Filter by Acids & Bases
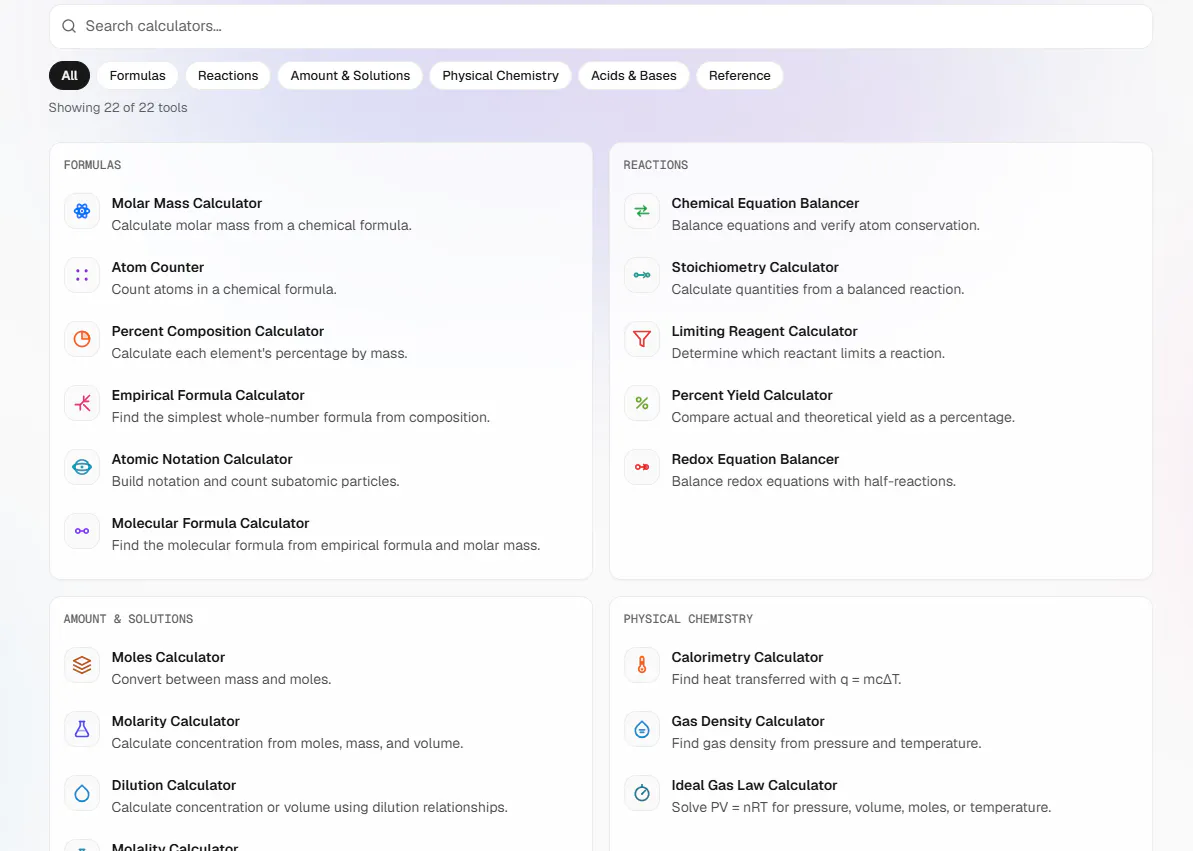The height and width of the screenshot is (851, 1193). (x=634, y=75)
